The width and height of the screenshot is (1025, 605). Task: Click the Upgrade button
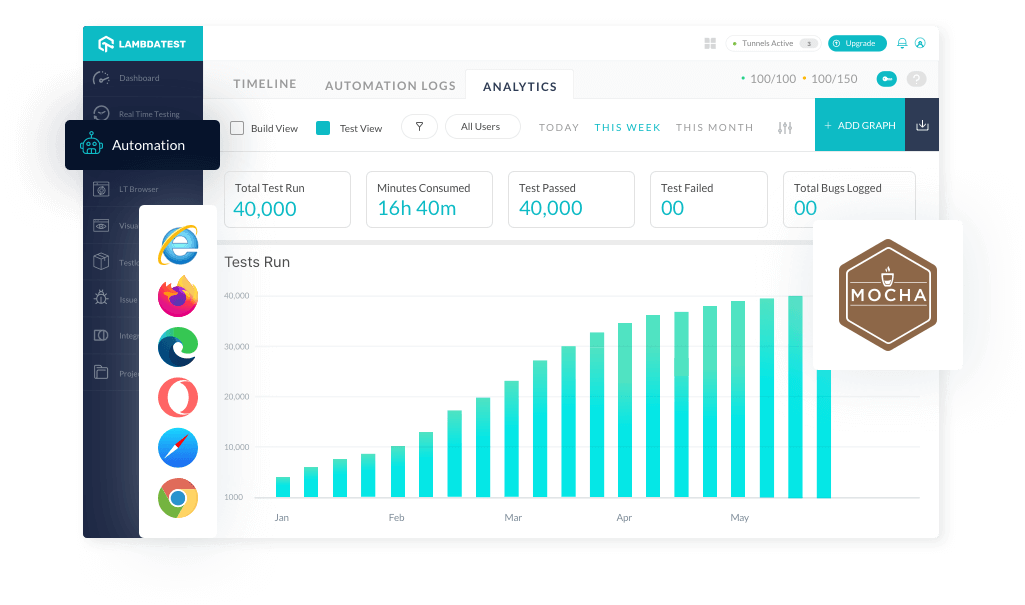857,43
